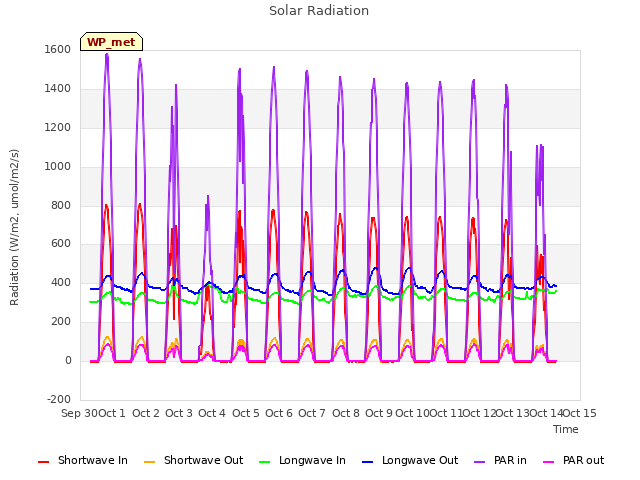Click the 800 y-axis tick label
Image resolution: width=640 pixels, height=480 pixels.
61,205
